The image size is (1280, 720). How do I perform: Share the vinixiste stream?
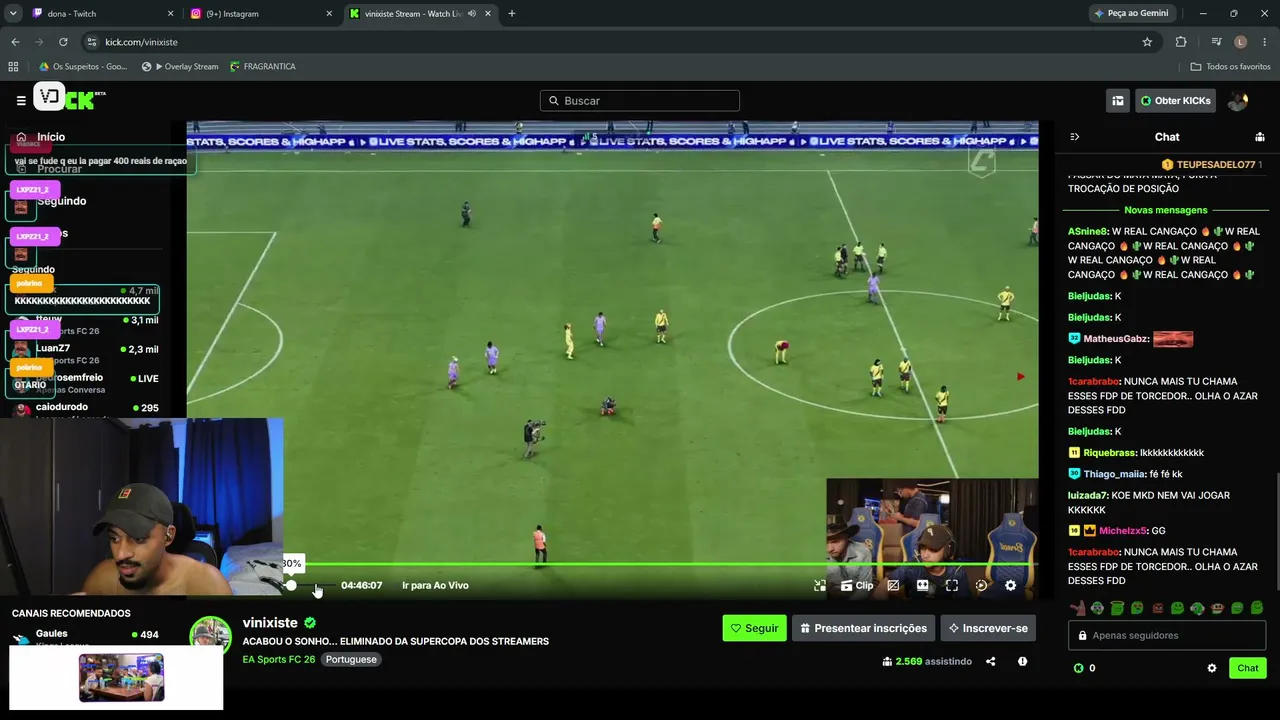coord(991,661)
